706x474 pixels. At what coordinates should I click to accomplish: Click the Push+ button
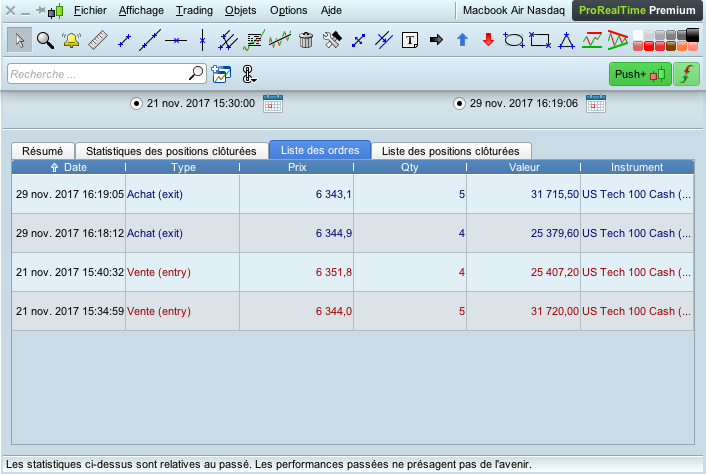click(x=640, y=74)
